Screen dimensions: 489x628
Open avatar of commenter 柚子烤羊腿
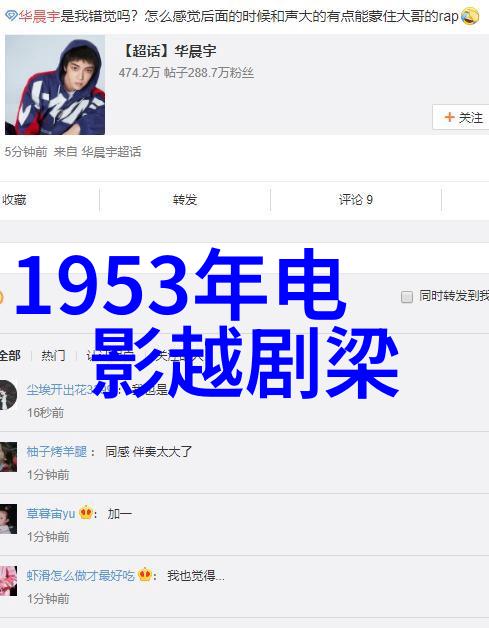click(x=8, y=457)
